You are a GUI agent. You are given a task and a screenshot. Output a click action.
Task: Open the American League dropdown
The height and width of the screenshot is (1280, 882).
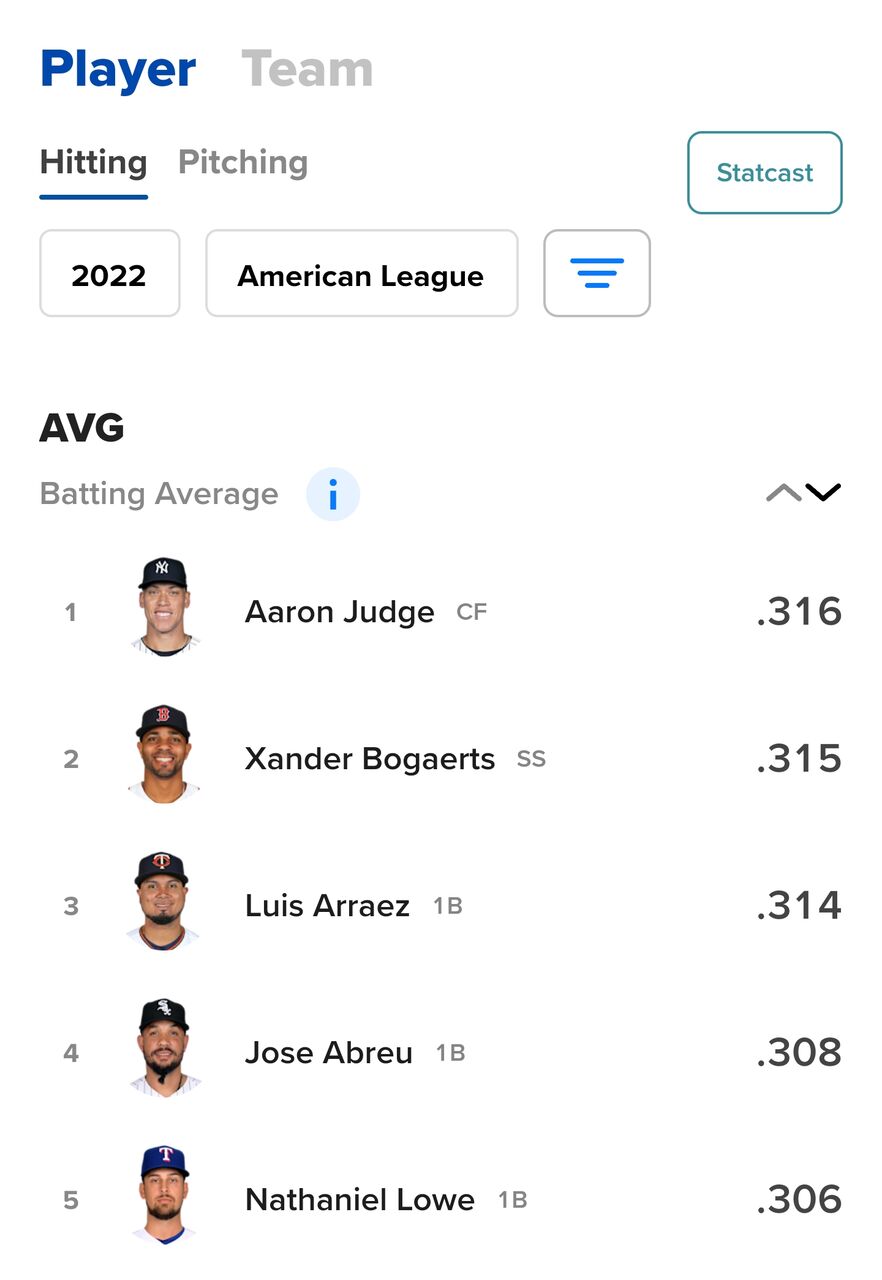tap(361, 274)
